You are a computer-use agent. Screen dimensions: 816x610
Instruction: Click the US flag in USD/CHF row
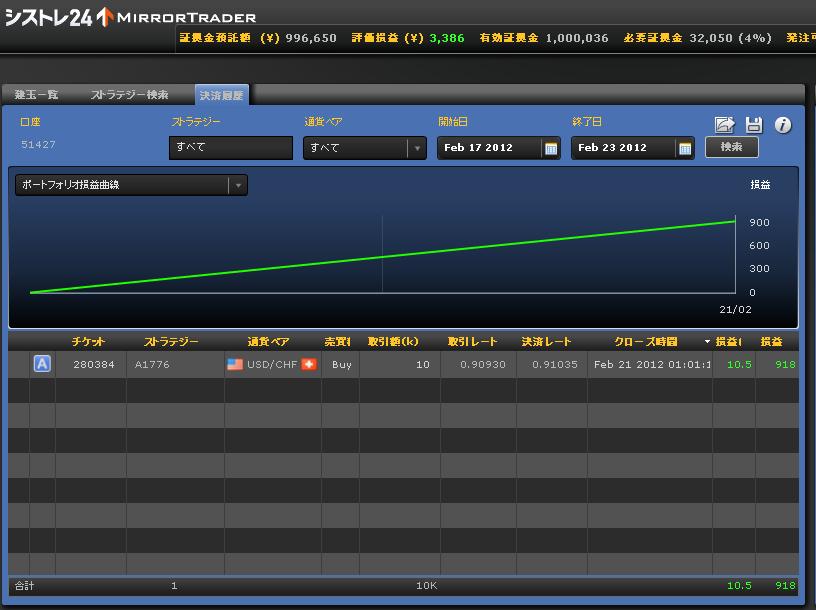coord(235,364)
